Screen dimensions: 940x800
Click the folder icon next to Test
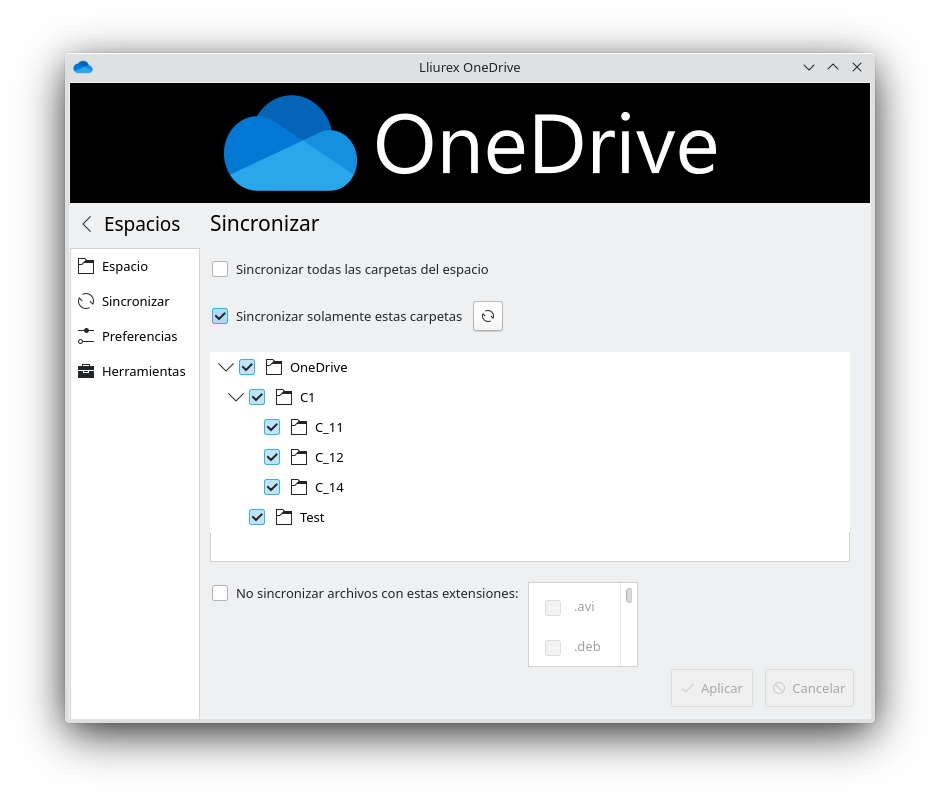284,518
